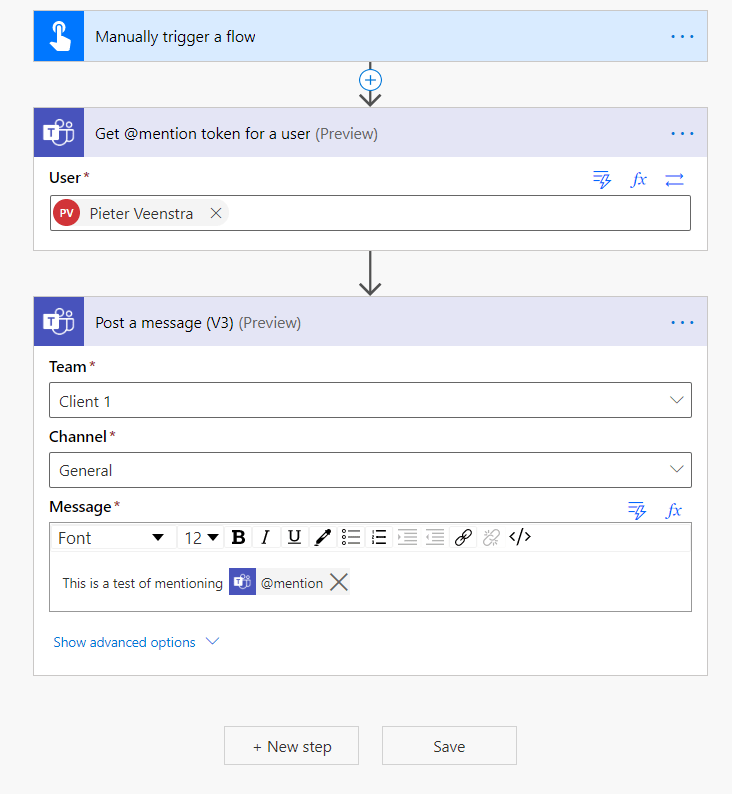
Task: Click the @mention token in the message
Action: click(x=291, y=583)
